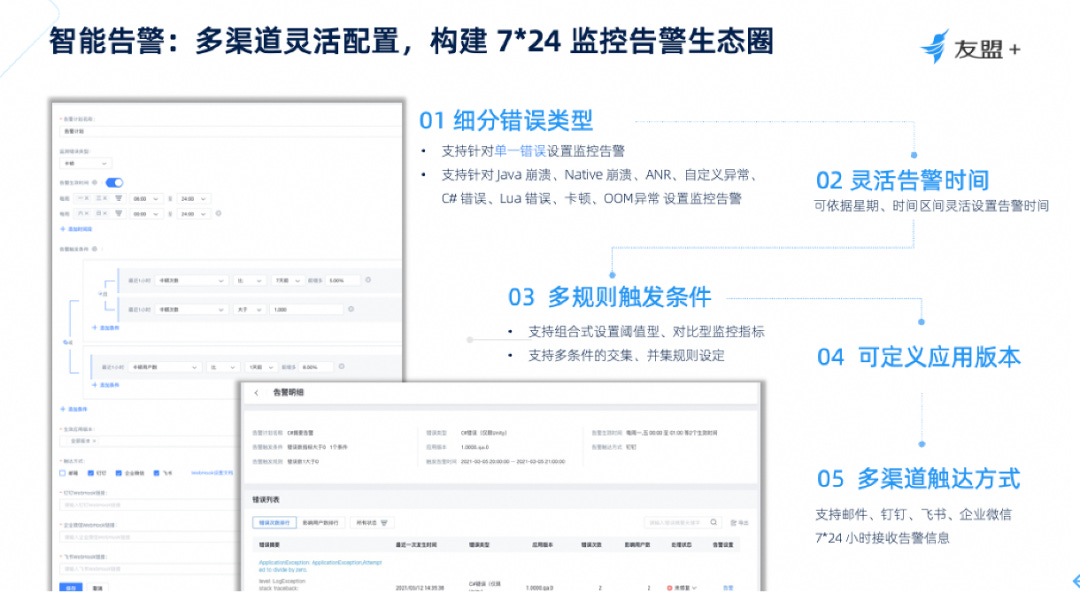Click the 影响用户数 column header
1080x593 pixels.
pos(636,545)
